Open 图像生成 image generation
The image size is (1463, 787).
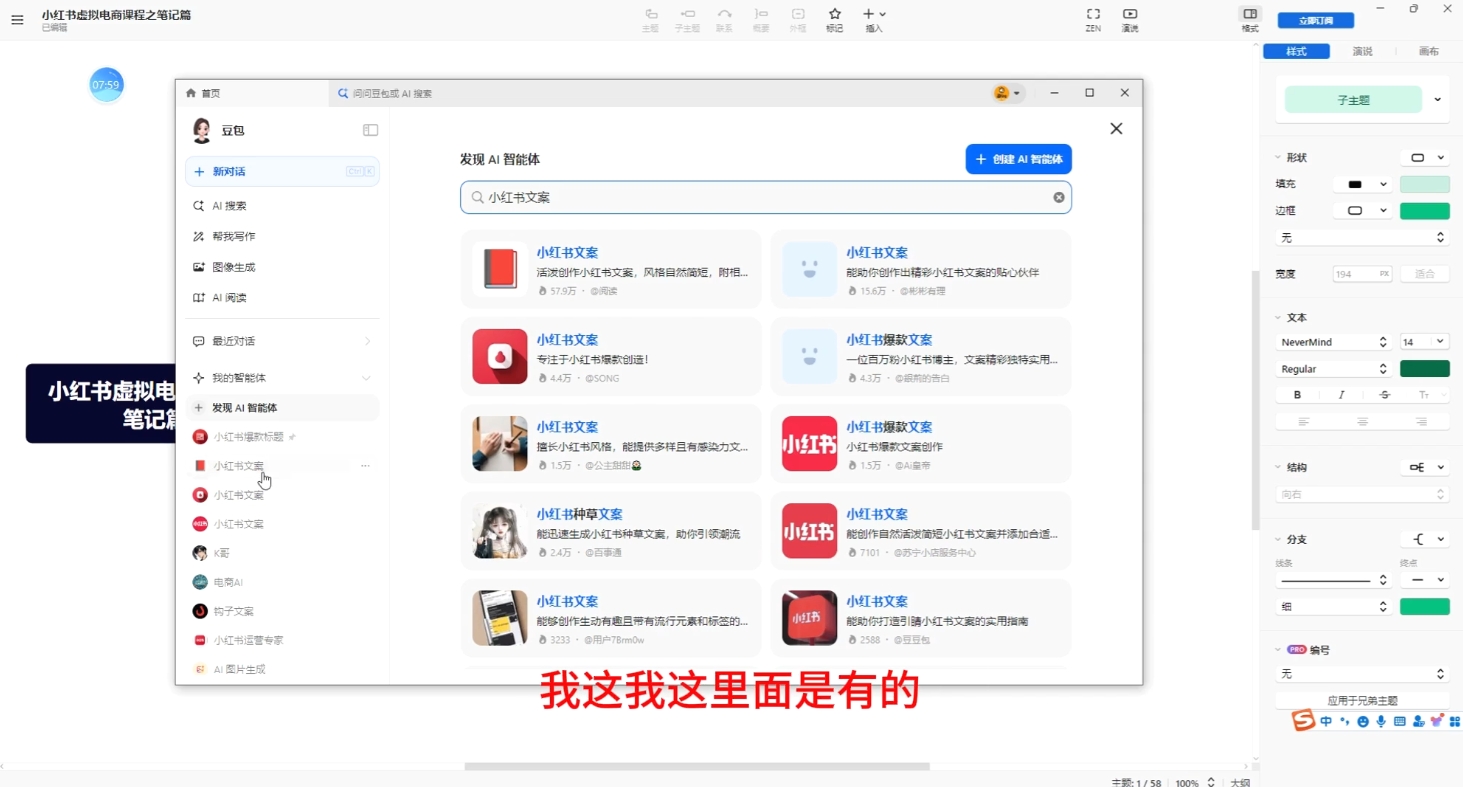click(282, 267)
